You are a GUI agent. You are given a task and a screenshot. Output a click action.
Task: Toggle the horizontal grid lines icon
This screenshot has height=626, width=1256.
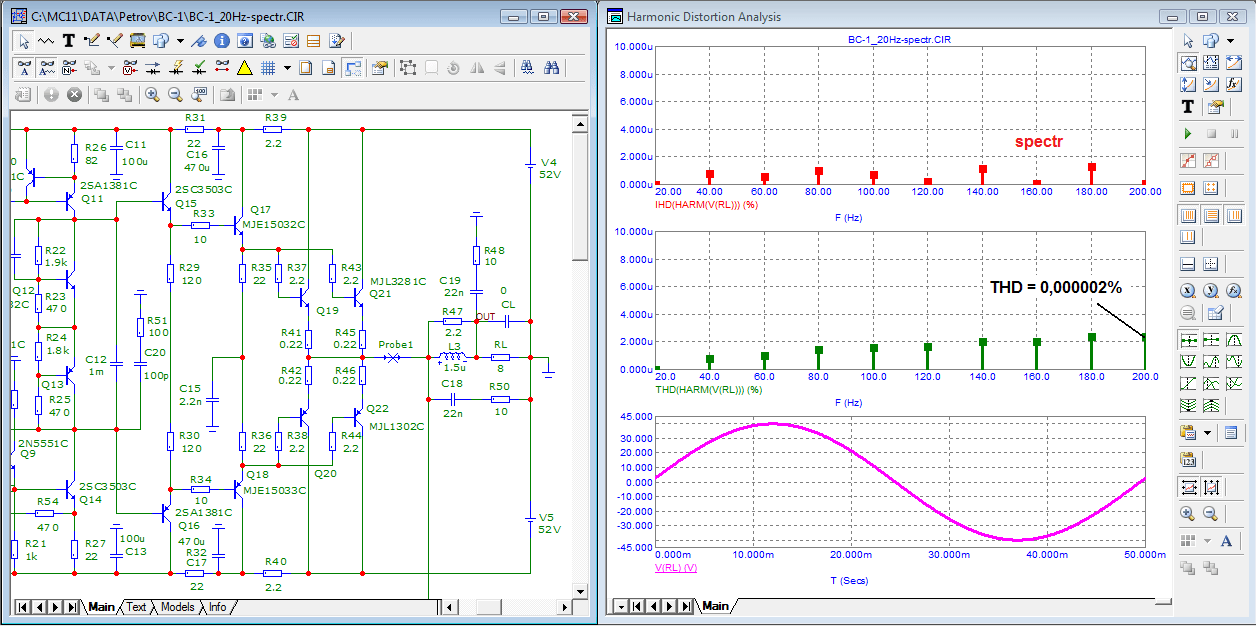tap(1212, 215)
